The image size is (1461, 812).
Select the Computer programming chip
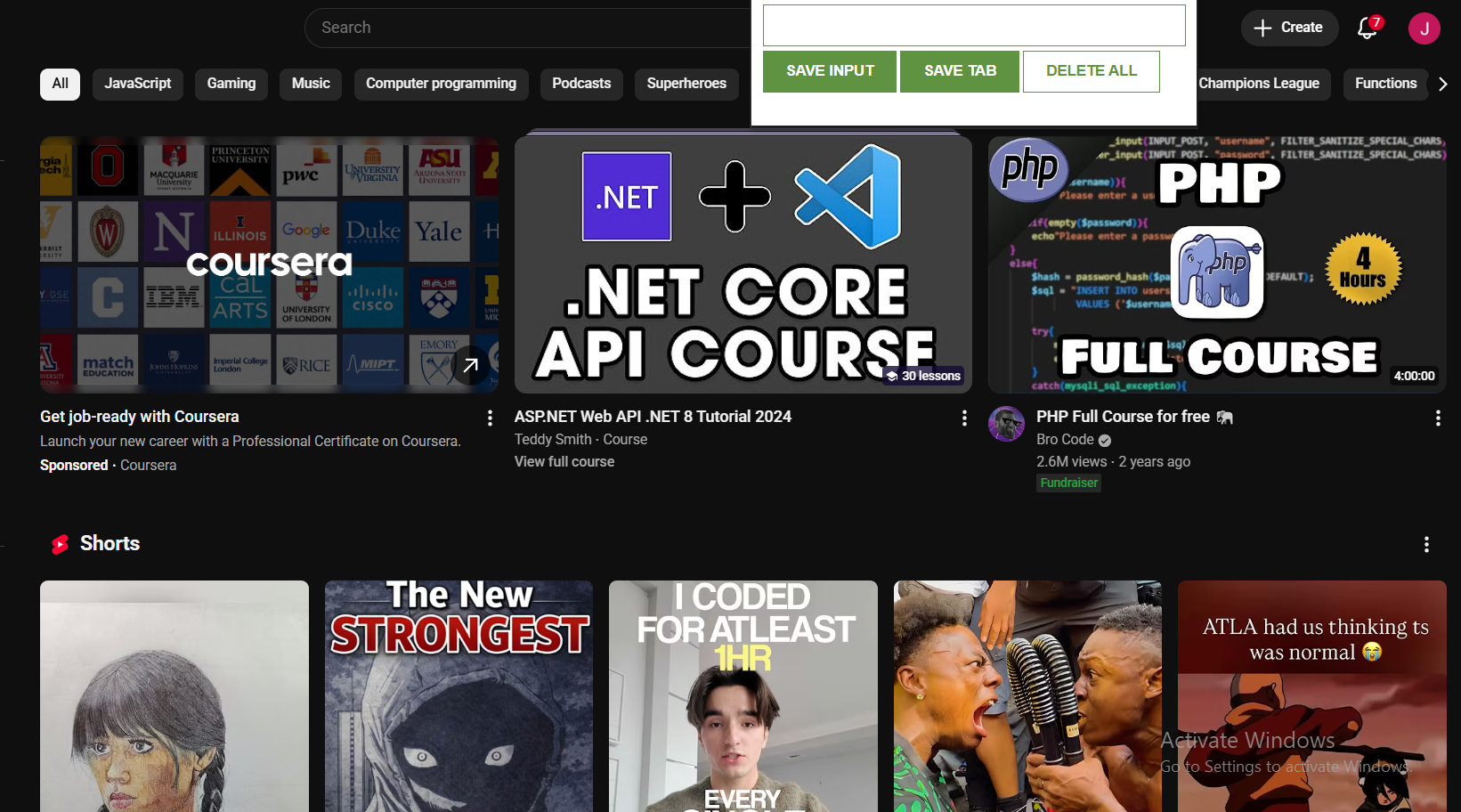coord(441,84)
